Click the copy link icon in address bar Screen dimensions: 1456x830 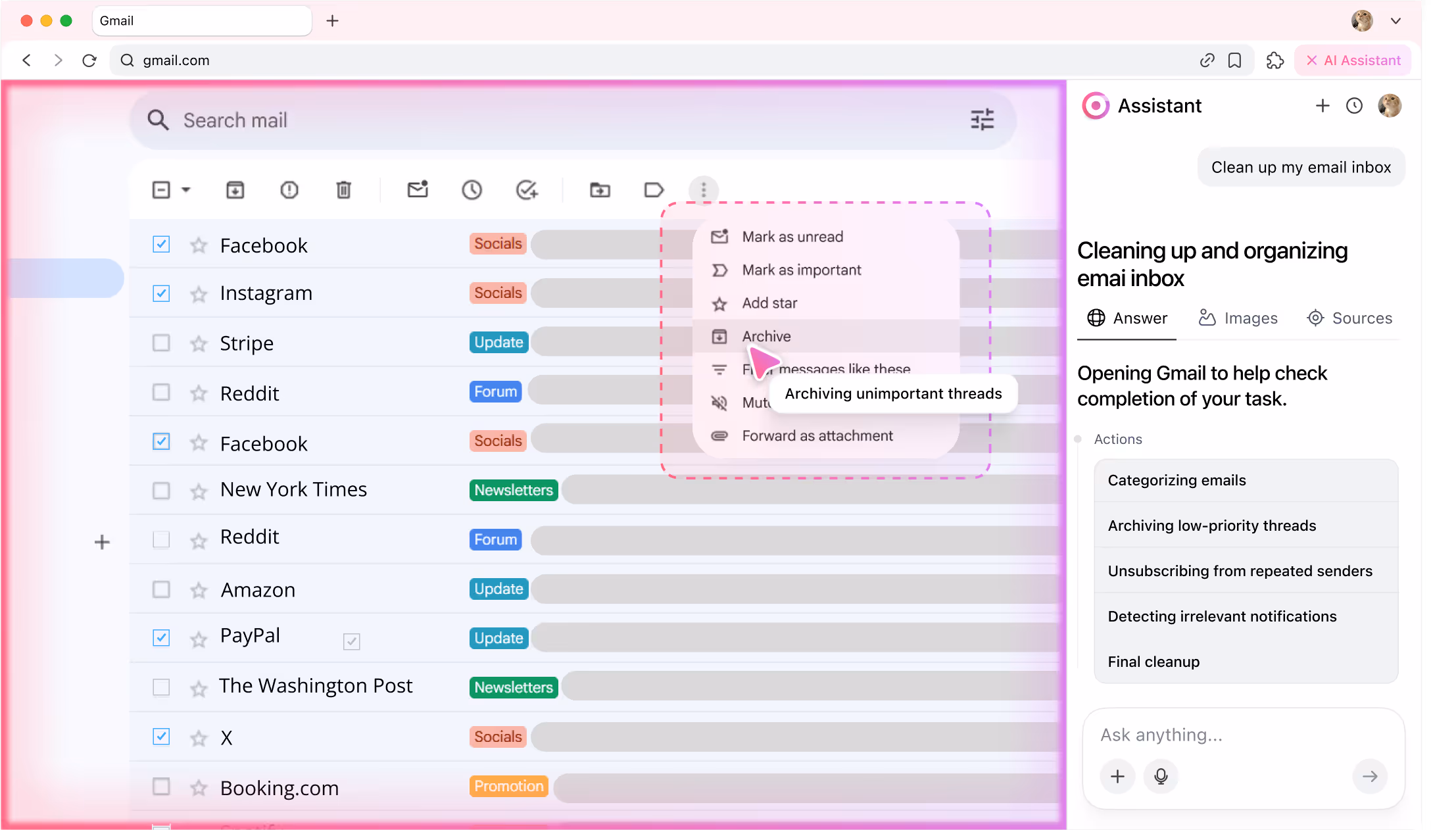pyautogui.click(x=1207, y=61)
